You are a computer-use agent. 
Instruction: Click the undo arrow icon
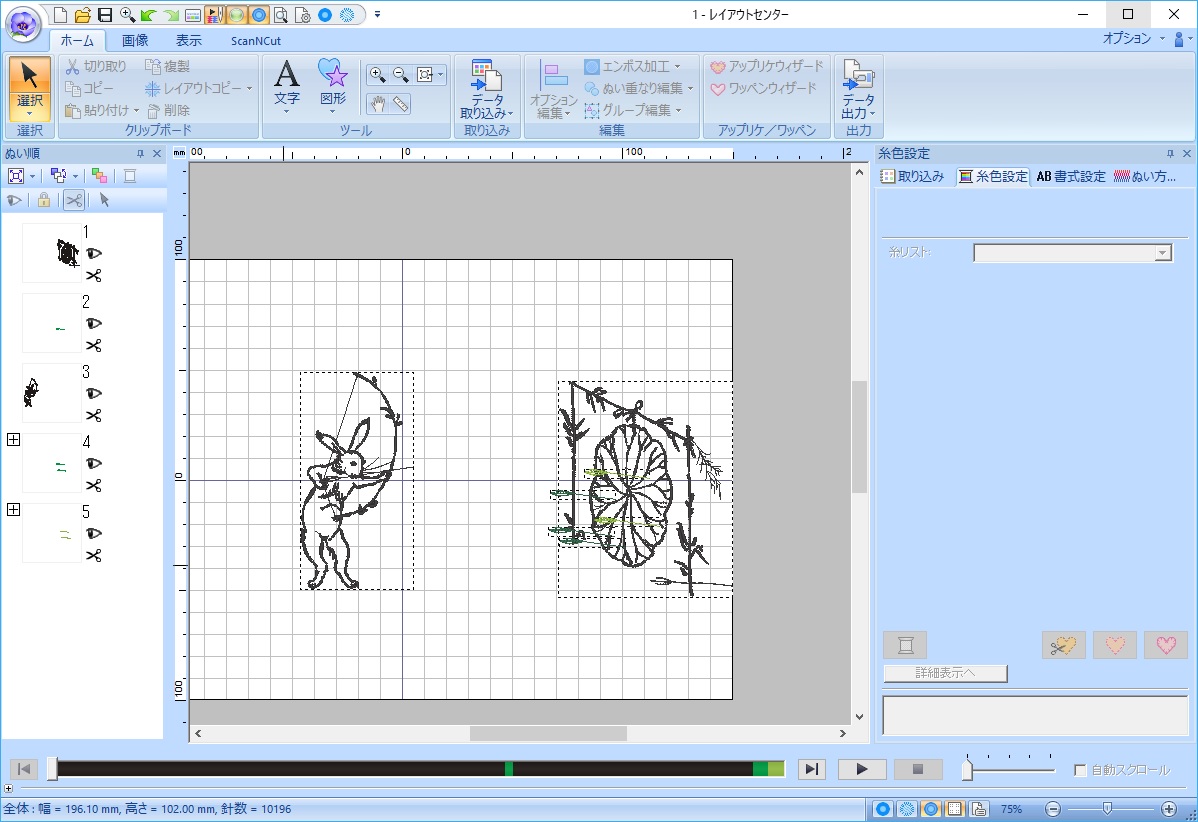click(148, 15)
